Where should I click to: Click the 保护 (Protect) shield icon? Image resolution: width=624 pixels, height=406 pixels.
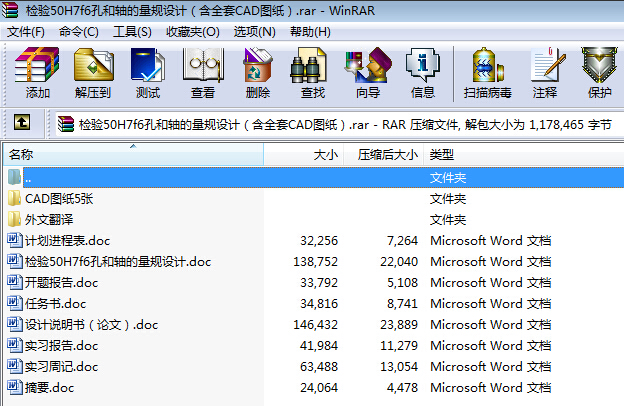pyautogui.click(x=599, y=65)
